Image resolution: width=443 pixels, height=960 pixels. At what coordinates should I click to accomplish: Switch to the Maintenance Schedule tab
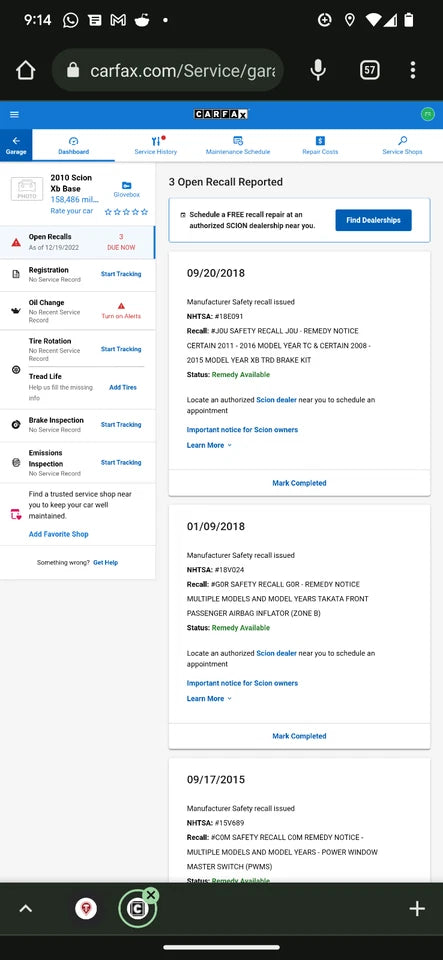point(238,146)
